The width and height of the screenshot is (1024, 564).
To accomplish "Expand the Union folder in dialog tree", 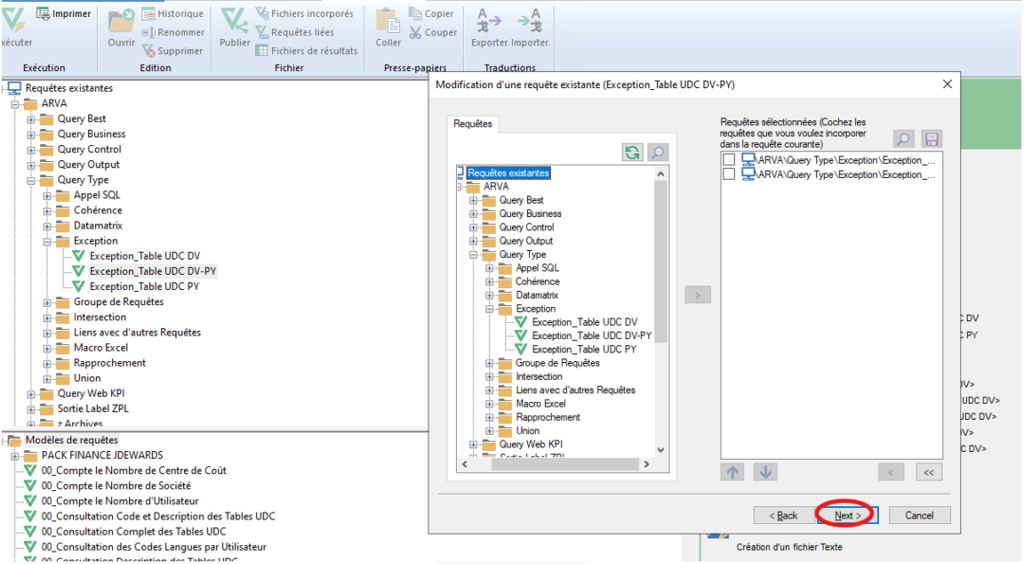I will 490,431.
